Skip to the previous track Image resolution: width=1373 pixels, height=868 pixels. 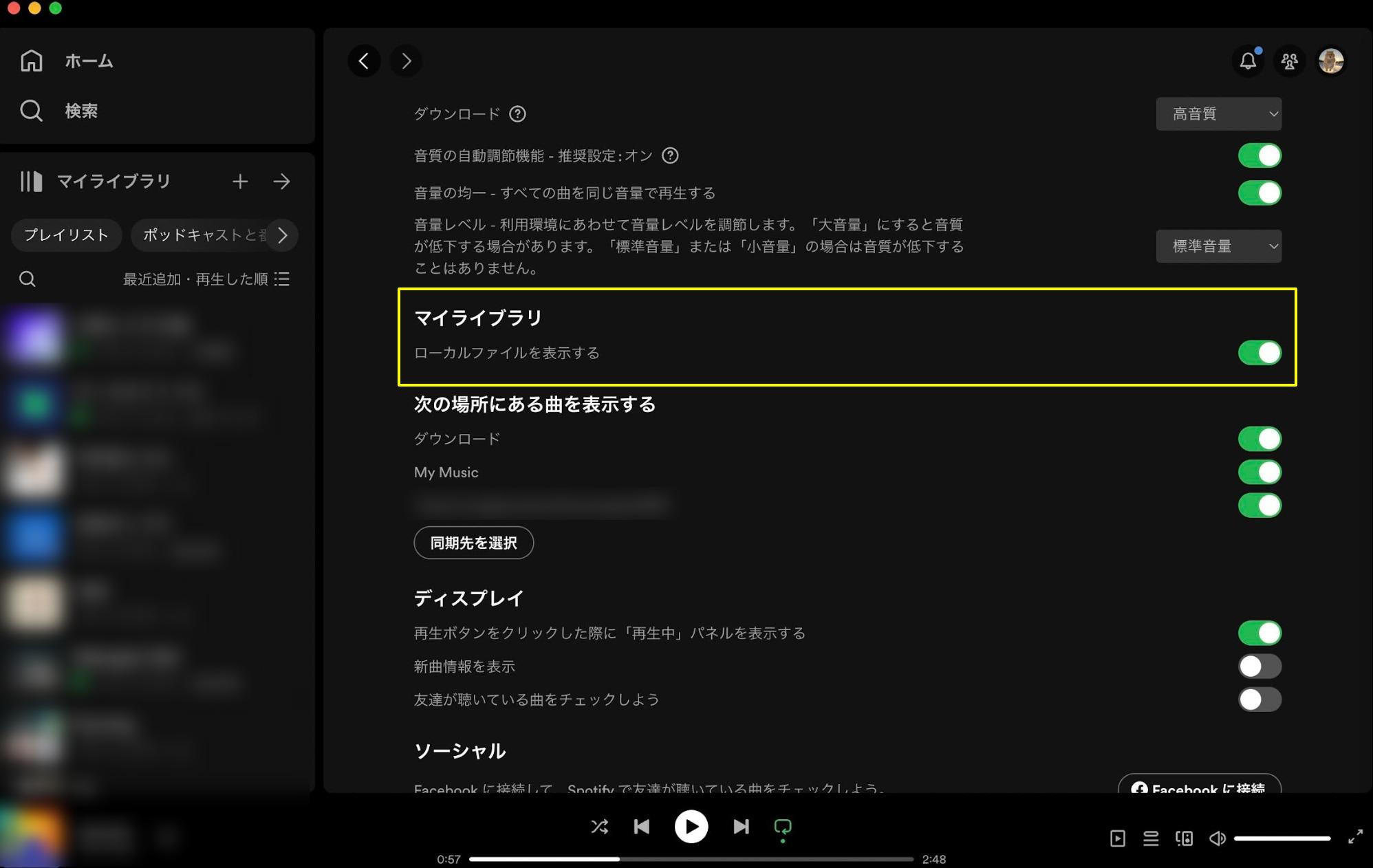pyautogui.click(x=641, y=827)
